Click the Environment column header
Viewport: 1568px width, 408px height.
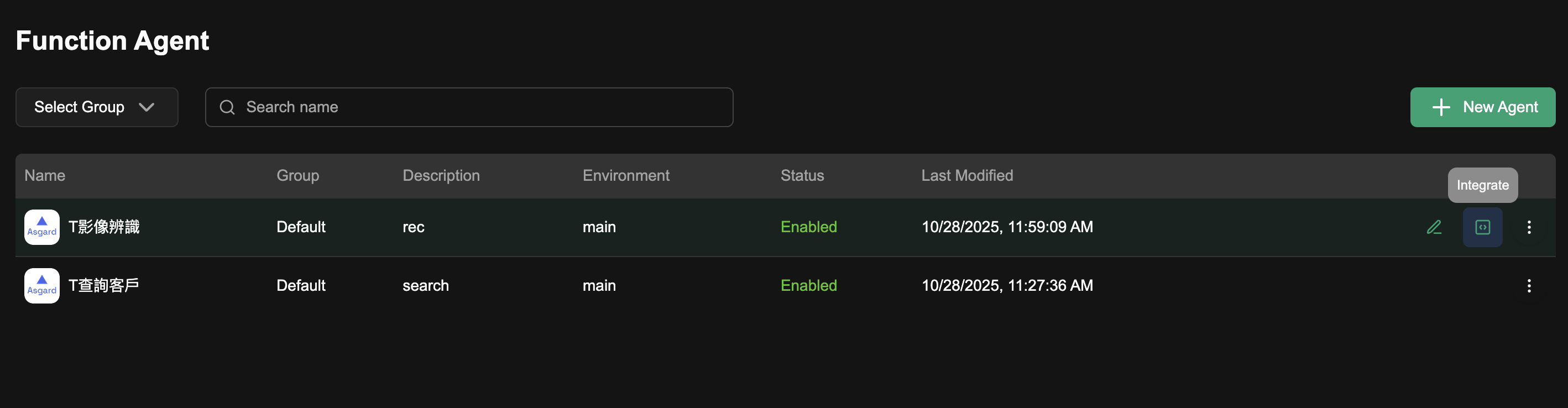[625, 175]
